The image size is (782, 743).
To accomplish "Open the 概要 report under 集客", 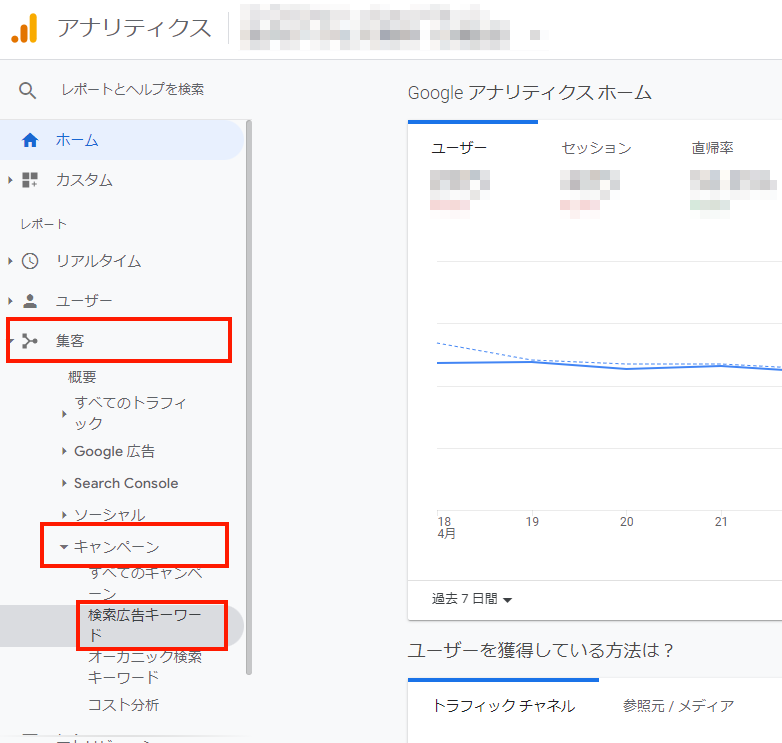I will (x=82, y=376).
